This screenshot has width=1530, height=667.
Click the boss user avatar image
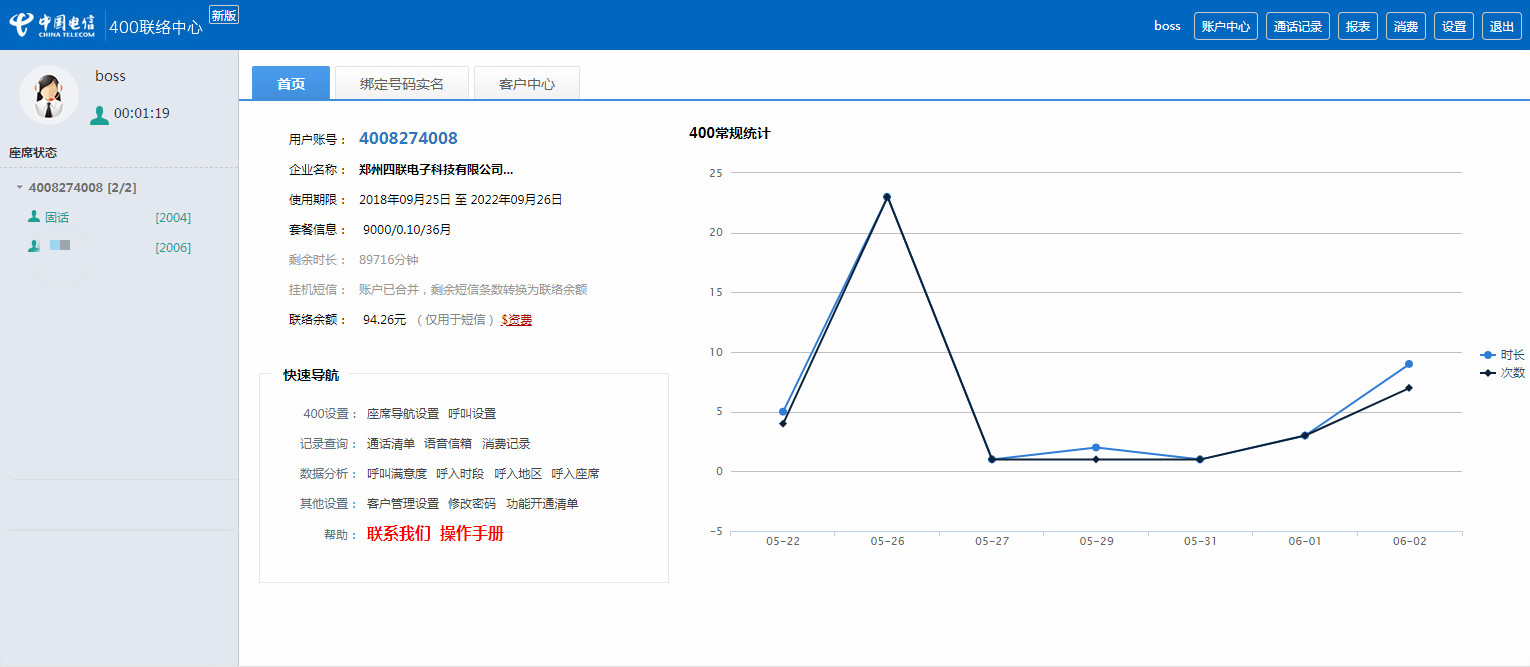[x=49, y=96]
